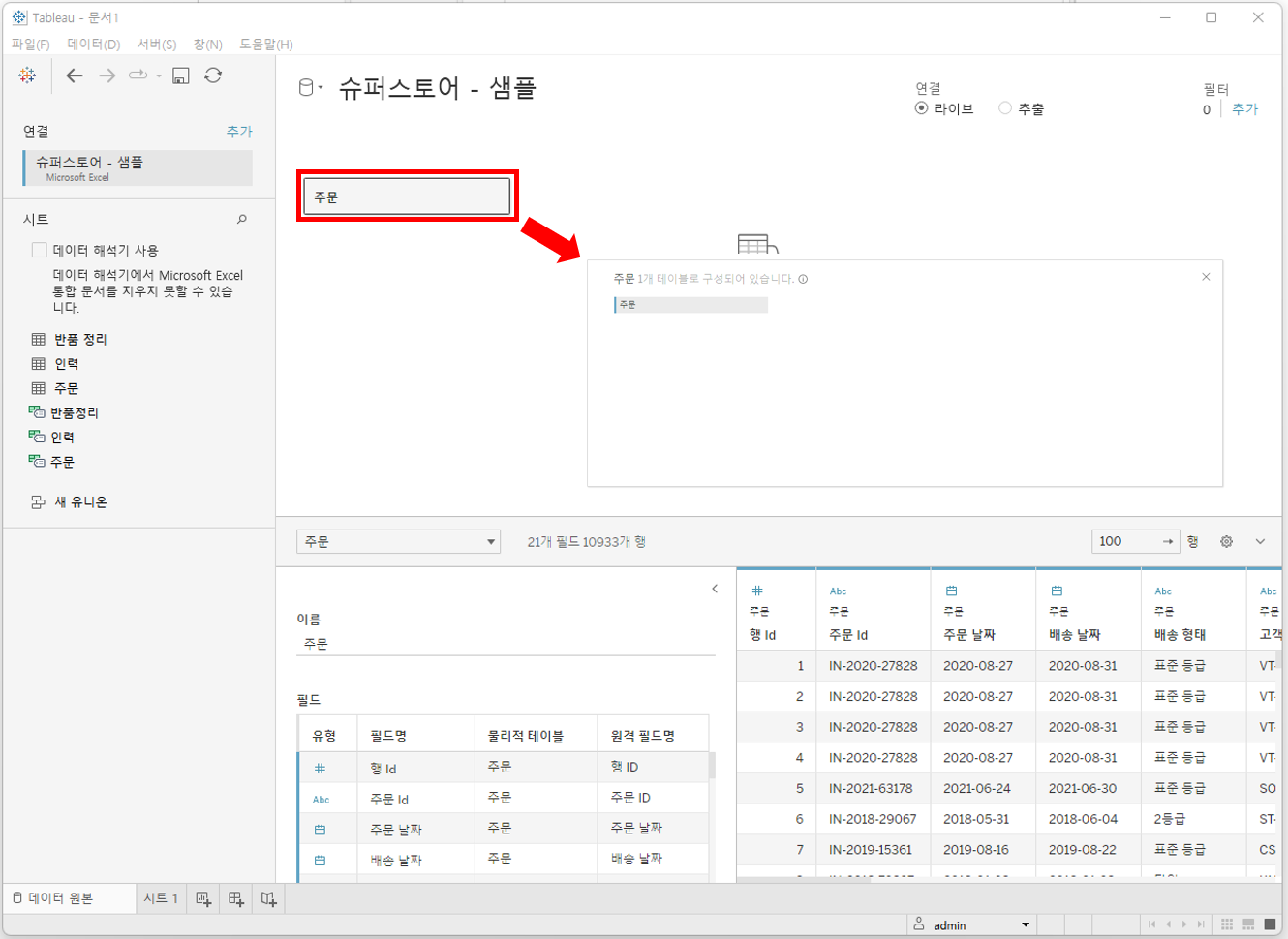Click the new dashboard icon in the bottom bar
The height and width of the screenshot is (939, 1288).
click(236, 899)
